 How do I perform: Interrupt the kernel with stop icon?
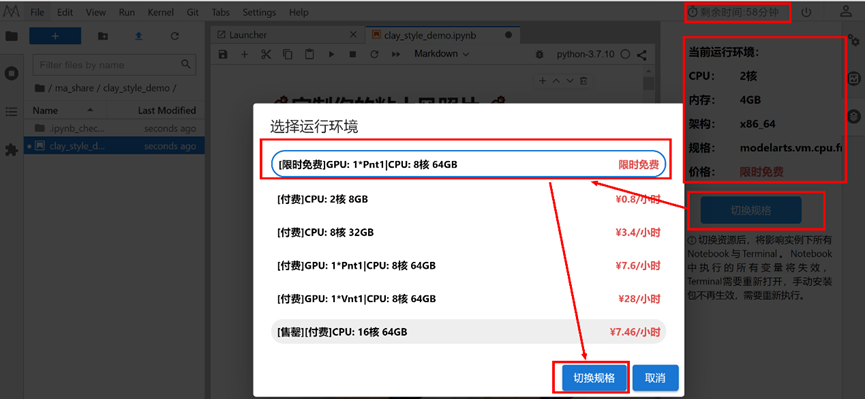point(353,54)
